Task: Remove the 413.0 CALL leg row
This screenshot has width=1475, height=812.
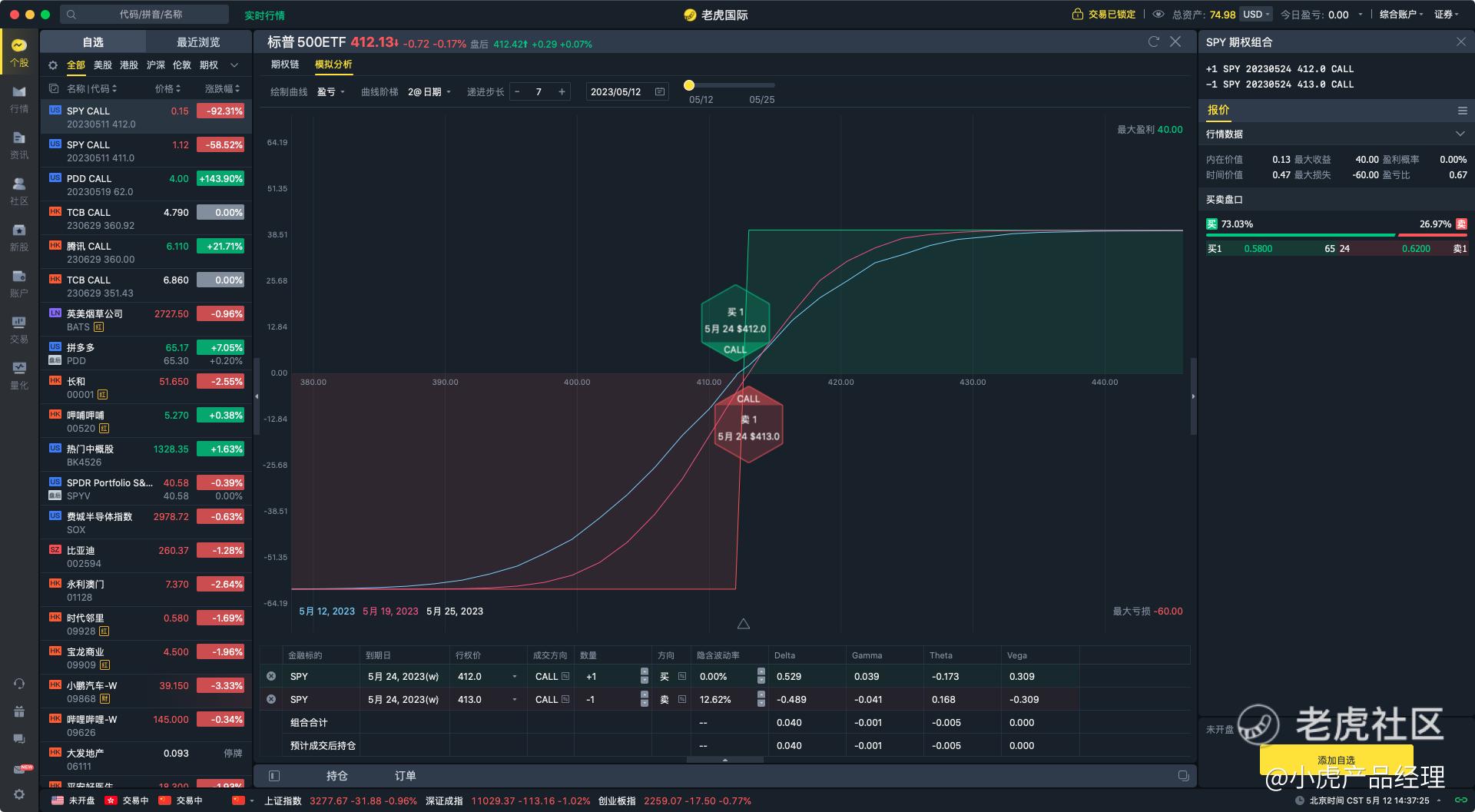Action: point(271,699)
